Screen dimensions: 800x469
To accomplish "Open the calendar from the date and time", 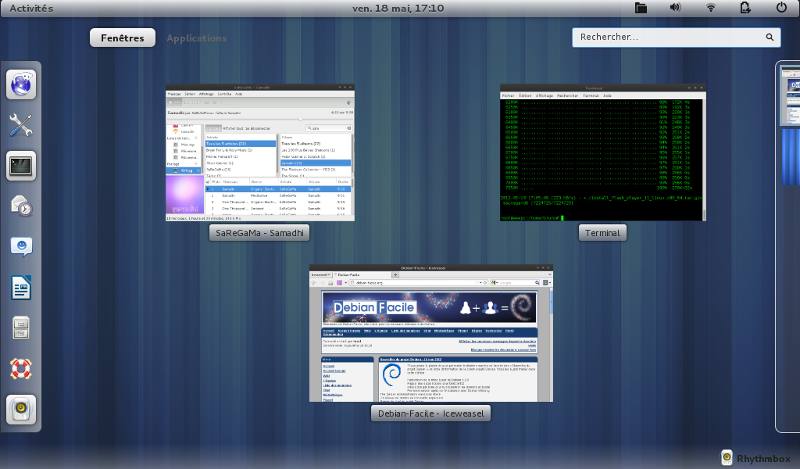I will pos(398,8).
